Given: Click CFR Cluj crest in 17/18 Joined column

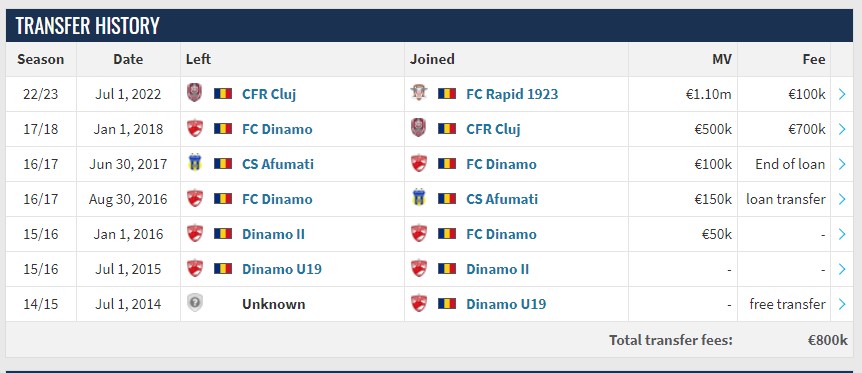Looking at the screenshot, I should [419, 128].
